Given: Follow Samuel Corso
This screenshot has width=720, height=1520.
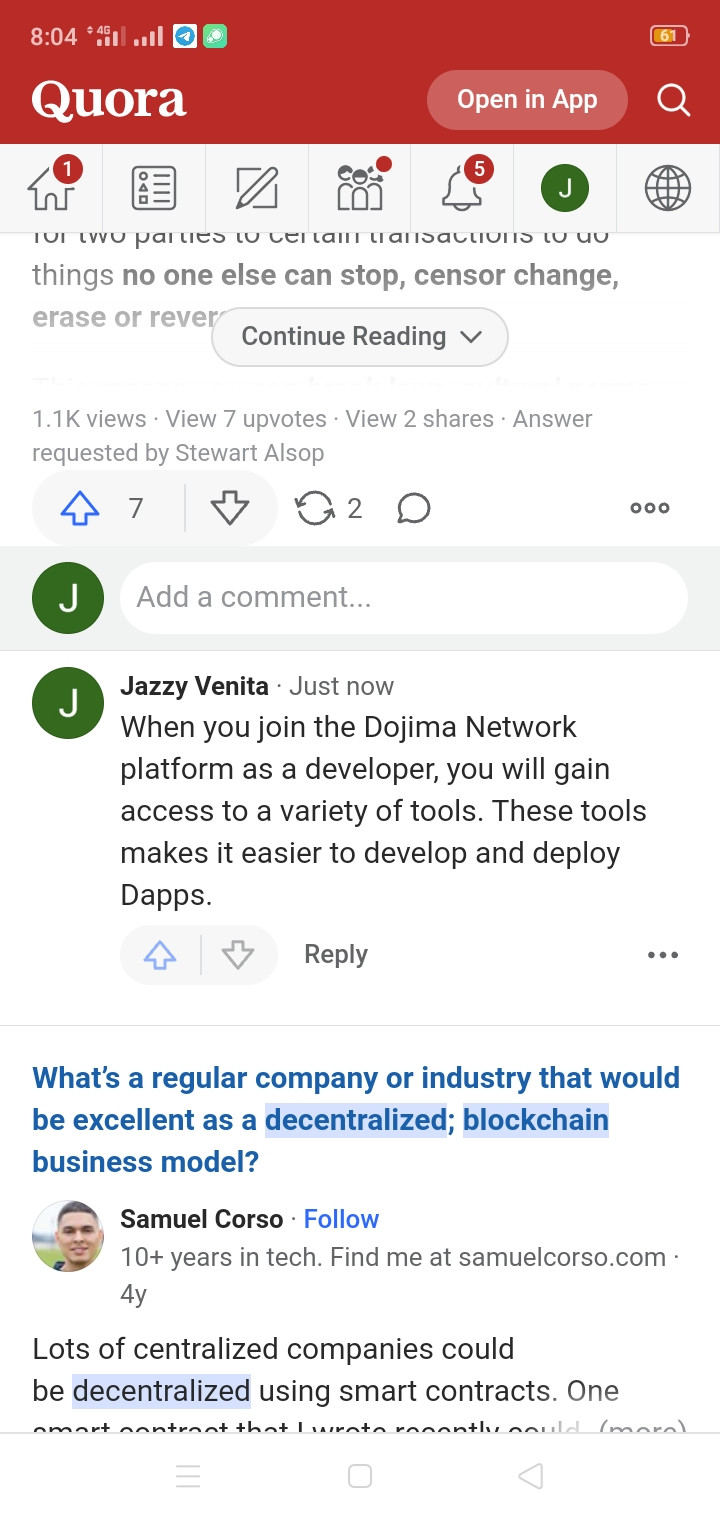Looking at the screenshot, I should click(341, 1219).
